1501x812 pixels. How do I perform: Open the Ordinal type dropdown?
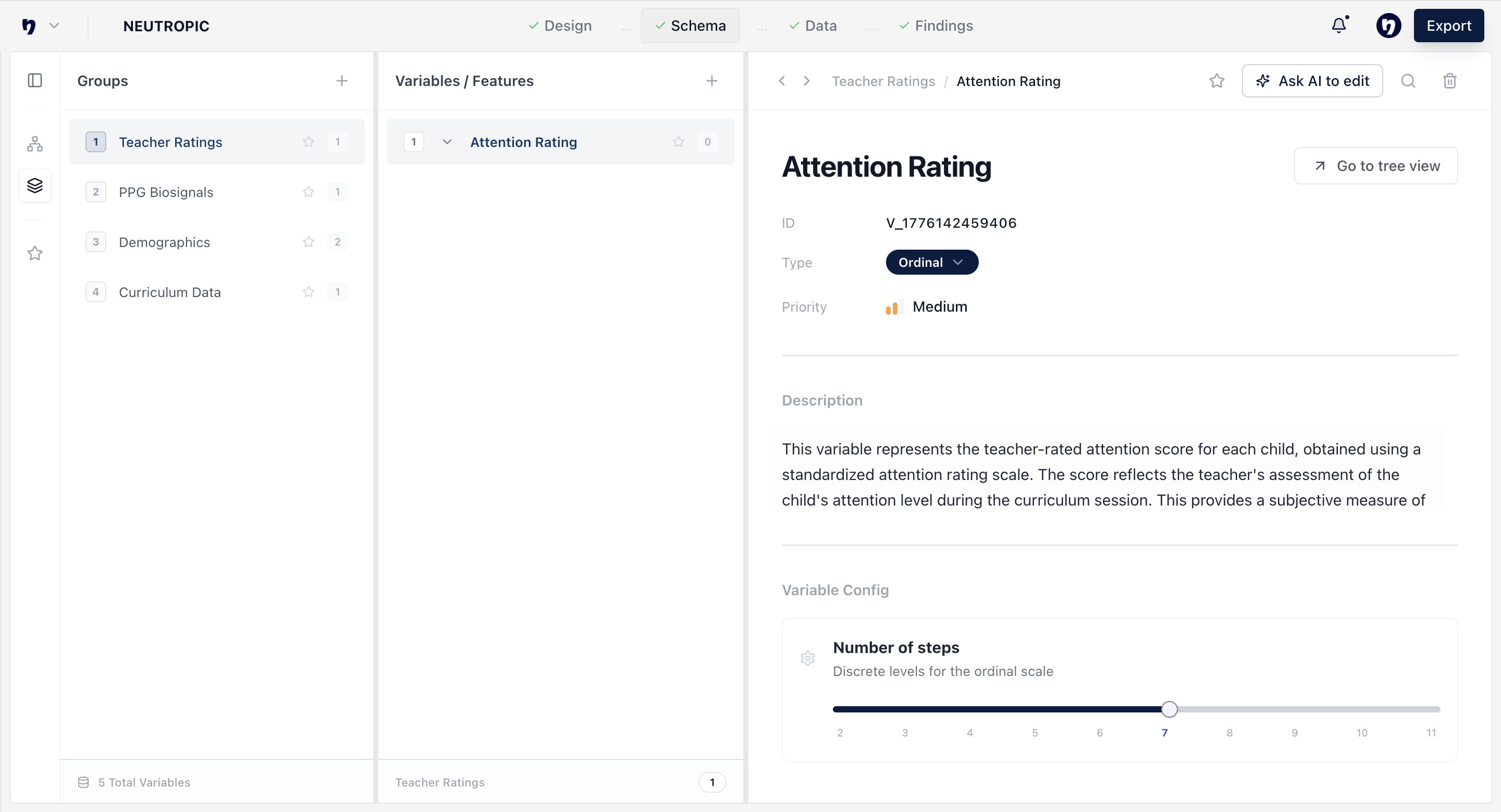(x=931, y=262)
